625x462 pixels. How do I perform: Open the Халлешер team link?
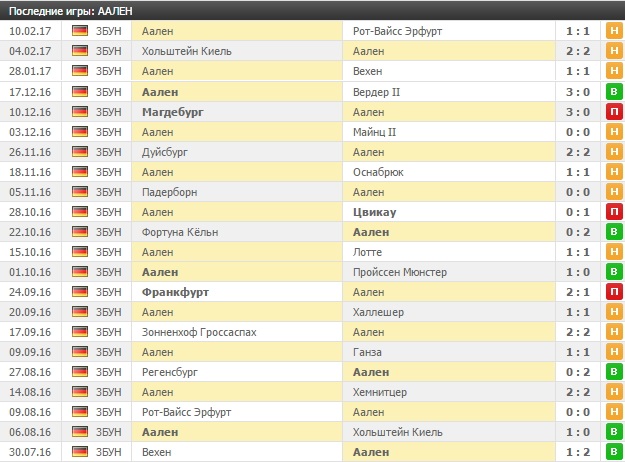click(x=378, y=312)
